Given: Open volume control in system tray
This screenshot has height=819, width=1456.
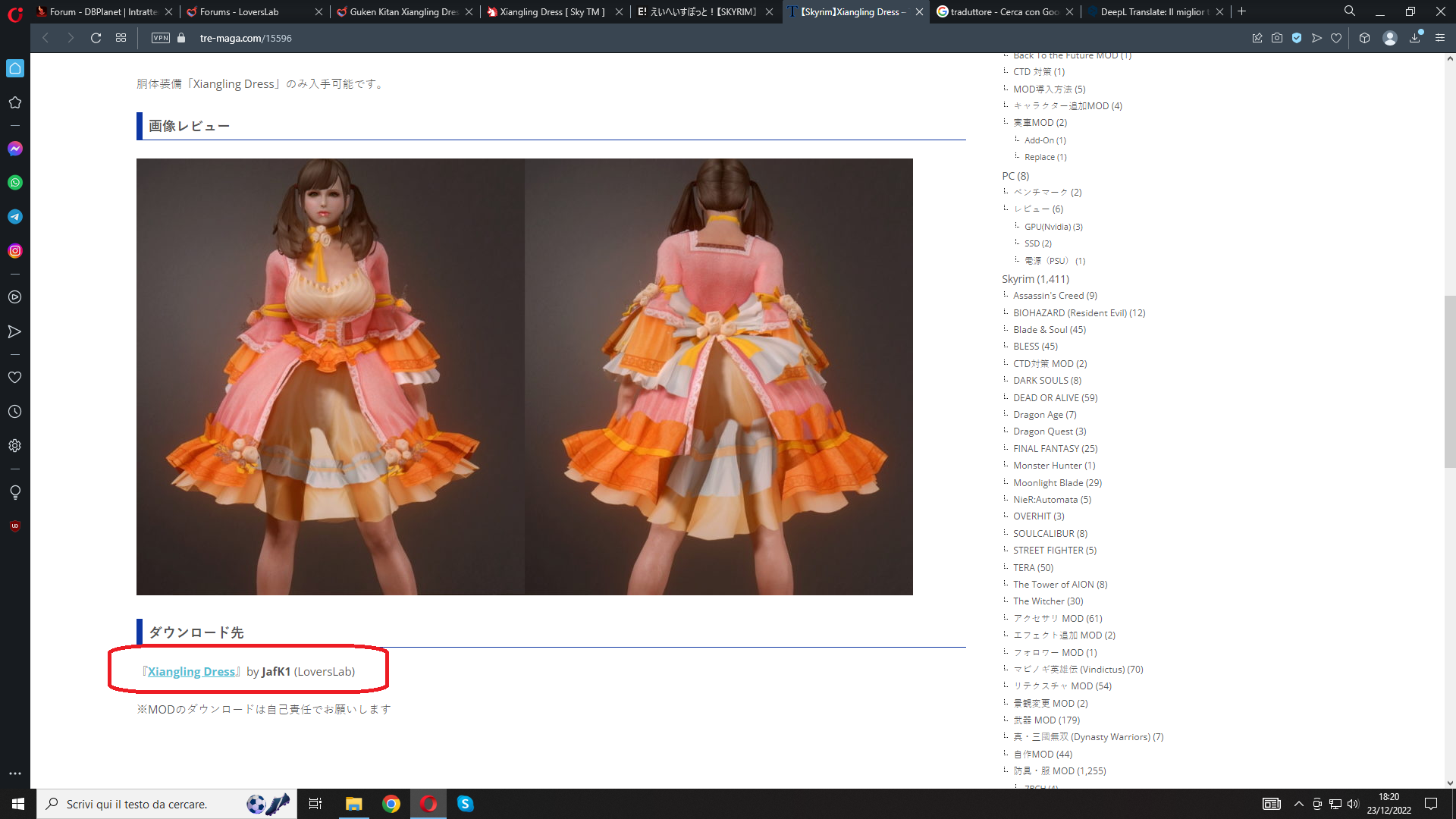Looking at the screenshot, I should [x=1353, y=804].
